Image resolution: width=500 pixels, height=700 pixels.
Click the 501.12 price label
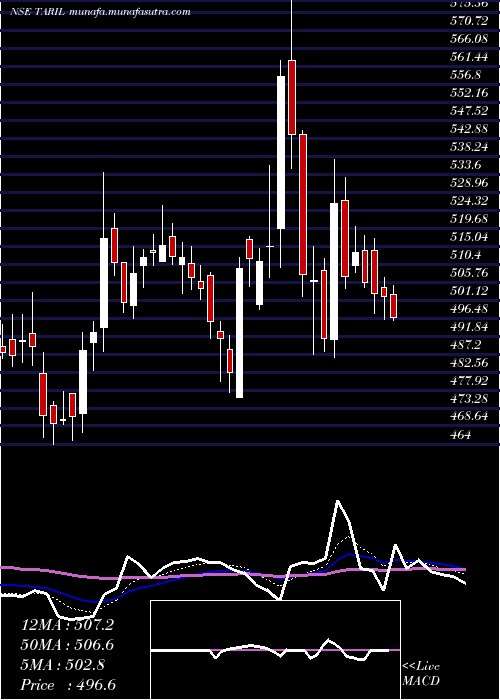coord(468,291)
